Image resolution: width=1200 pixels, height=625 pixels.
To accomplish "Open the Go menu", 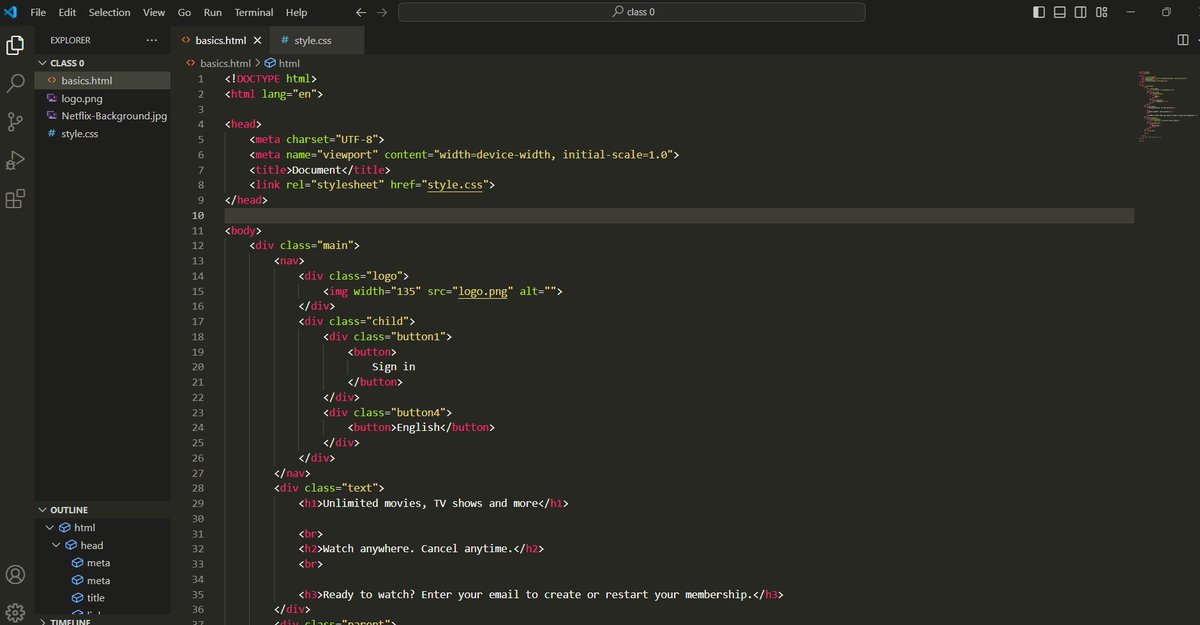I will (184, 12).
